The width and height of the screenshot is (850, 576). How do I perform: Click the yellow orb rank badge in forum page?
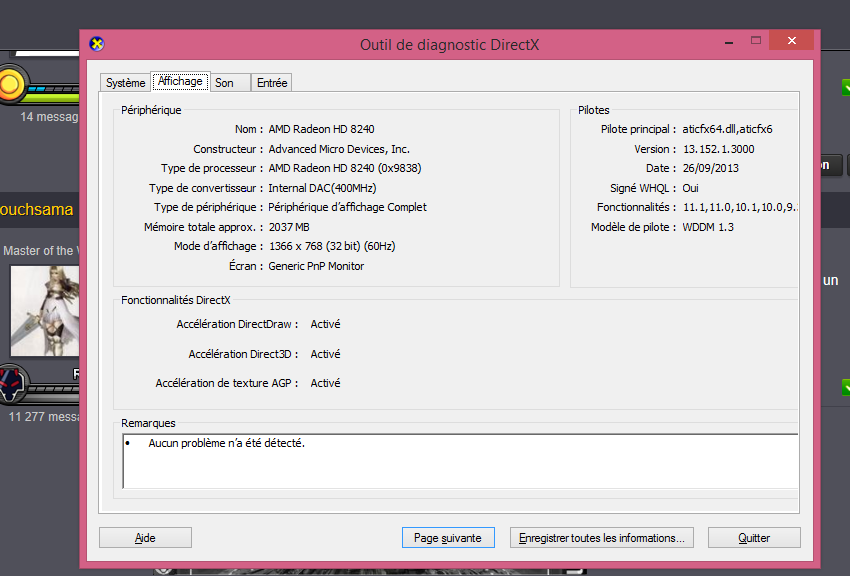pyautogui.click(x=11, y=85)
